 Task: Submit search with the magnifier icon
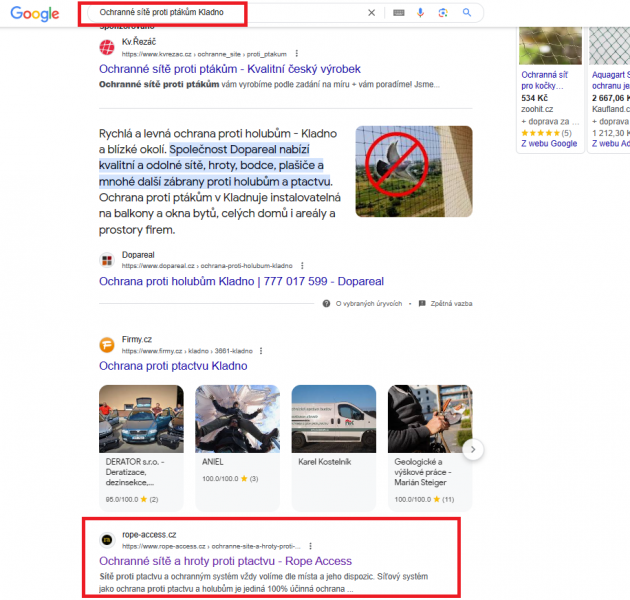466,12
